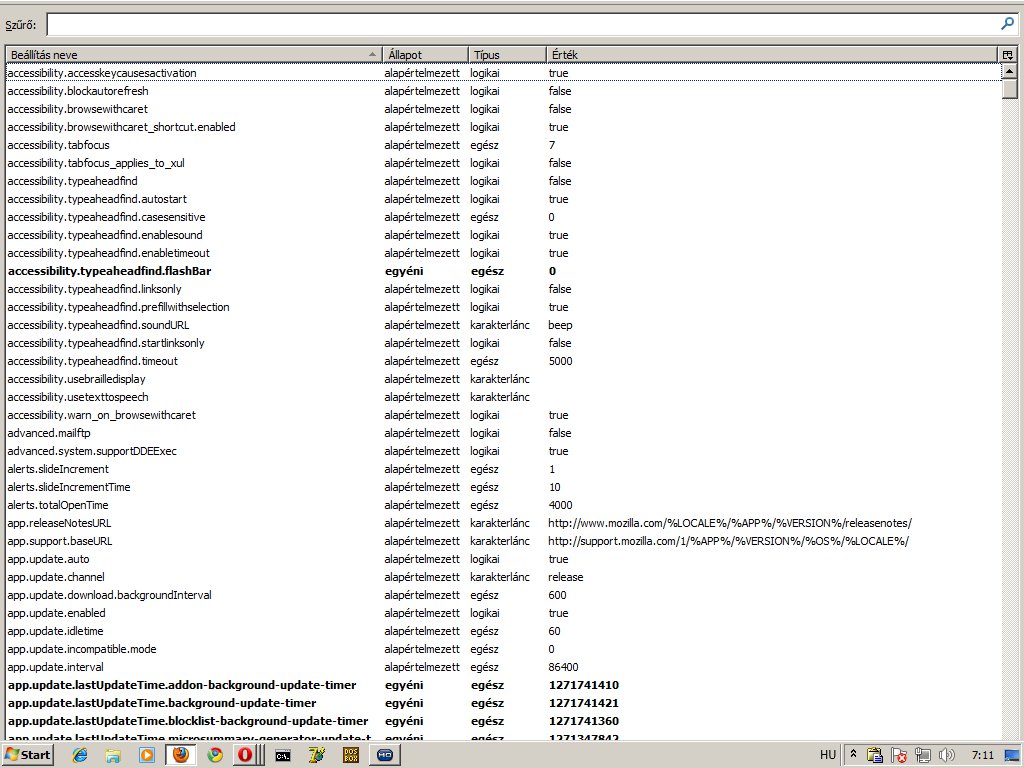The height and width of the screenshot is (768, 1024).
Task: Select accessibility.warn_on_browsewithcaret row
Action: tap(503, 415)
